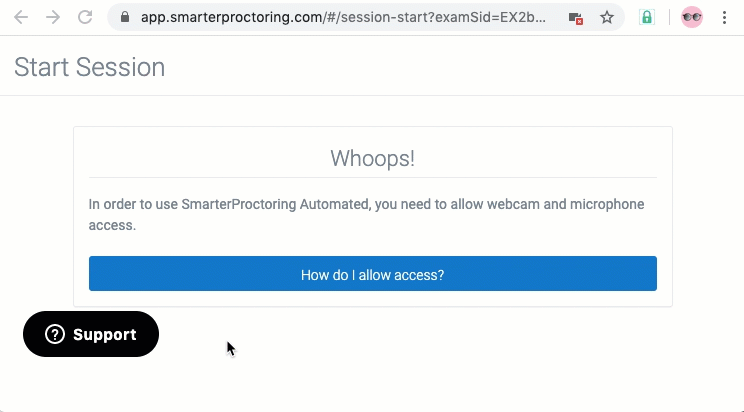Click the question mark icon in Support
This screenshot has height=412, width=744.
[x=55, y=334]
